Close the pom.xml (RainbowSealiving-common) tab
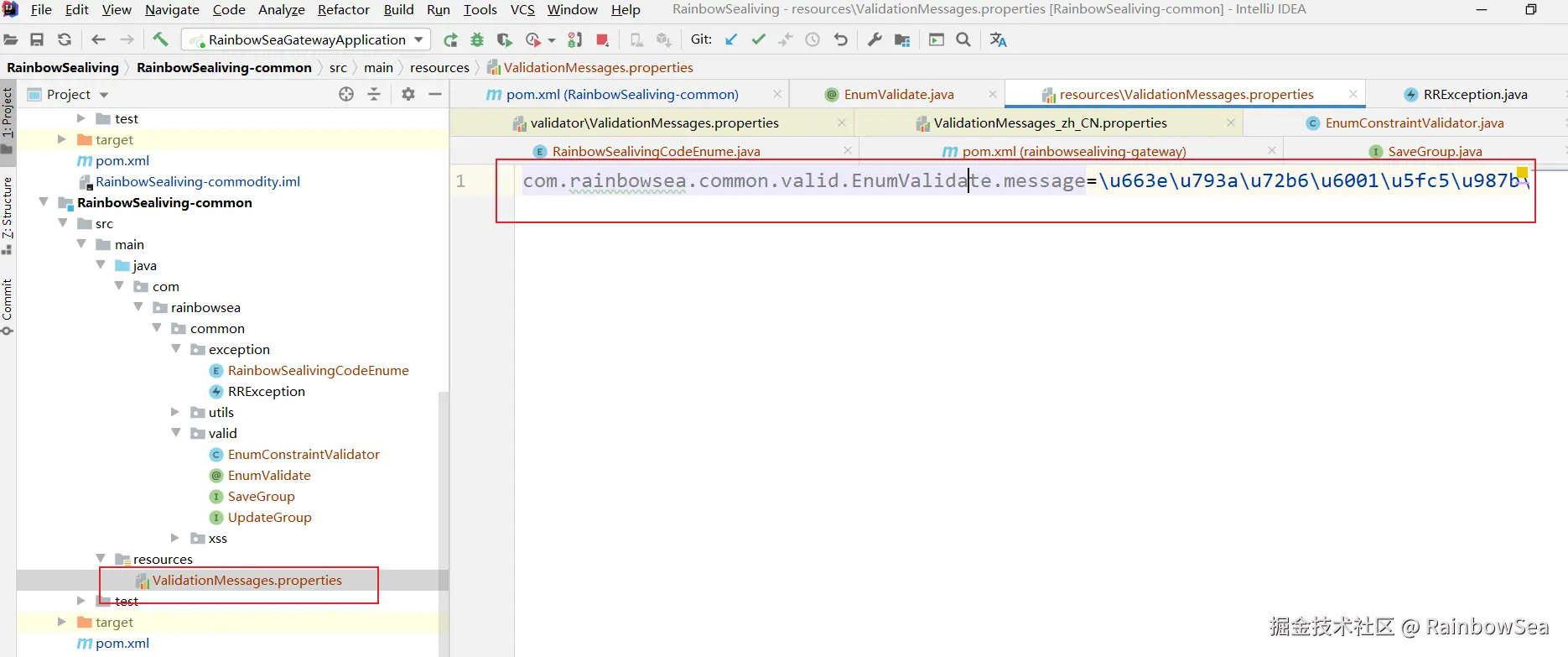1568x657 pixels. point(777,94)
